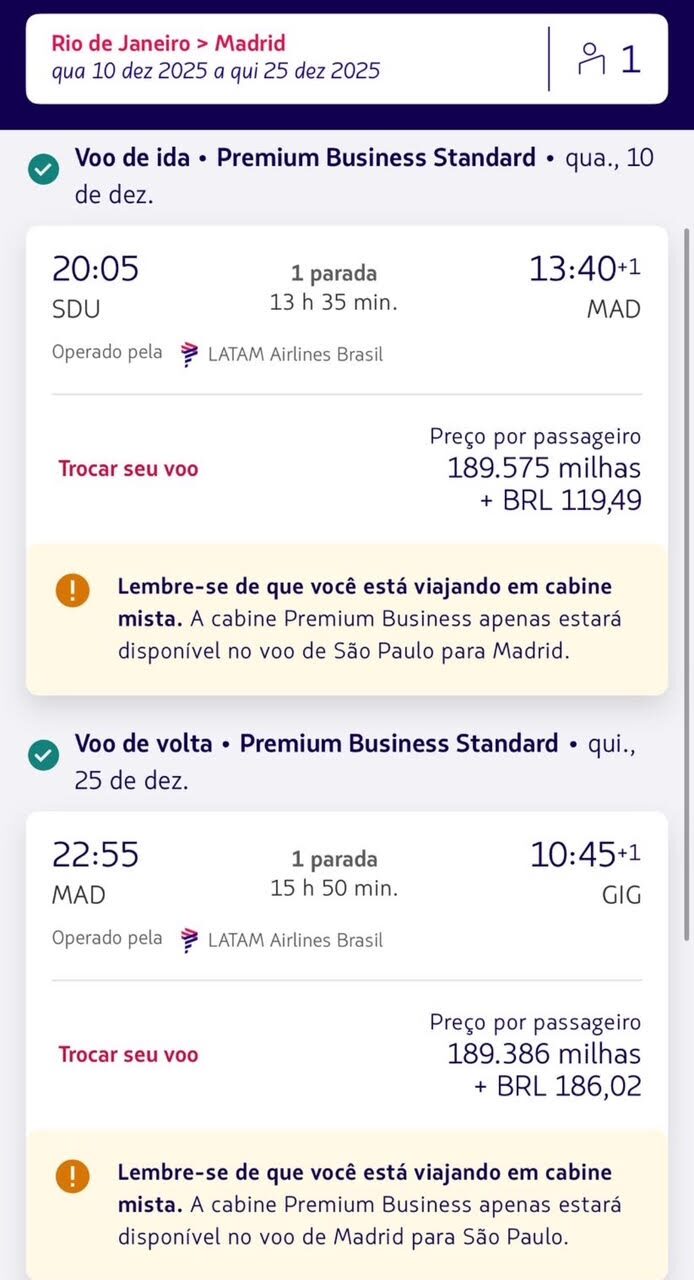Toggle green check beside Voo de ida
Viewport: 694px width, 1280px height.
[x=43, y=170]
